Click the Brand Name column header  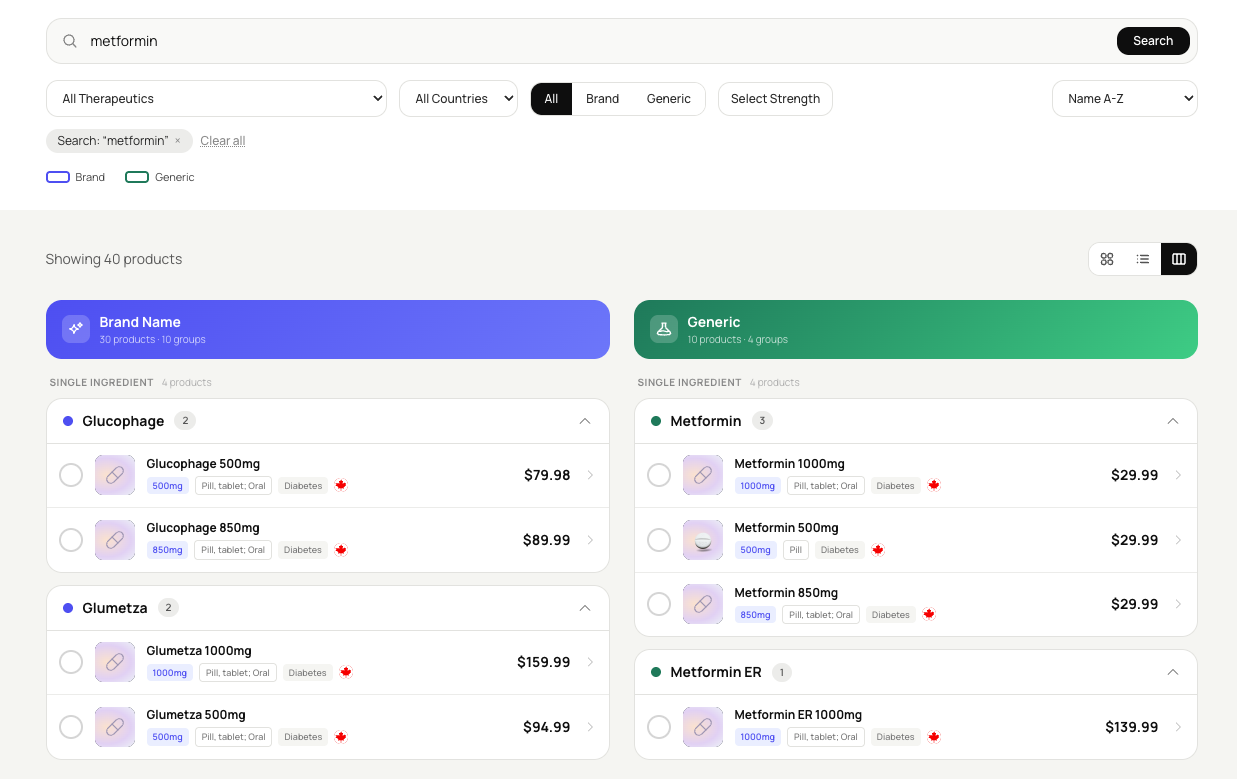pyautogui.click(x=328, y=329)
